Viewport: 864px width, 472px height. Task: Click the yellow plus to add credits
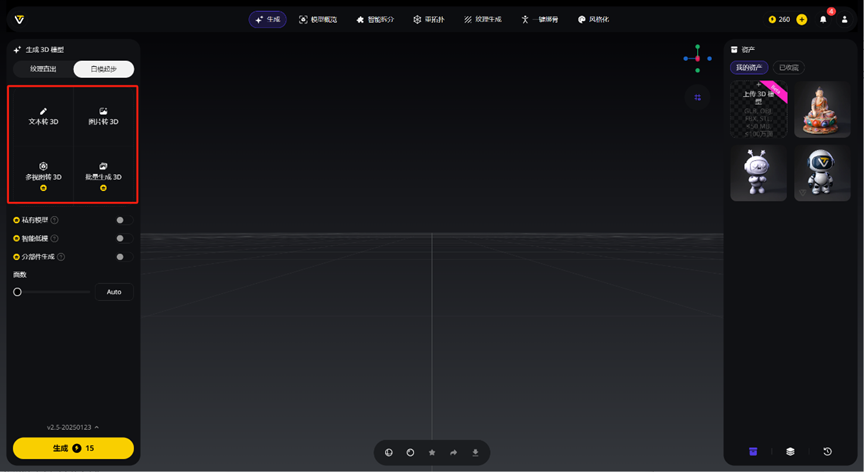pos(801,19)
